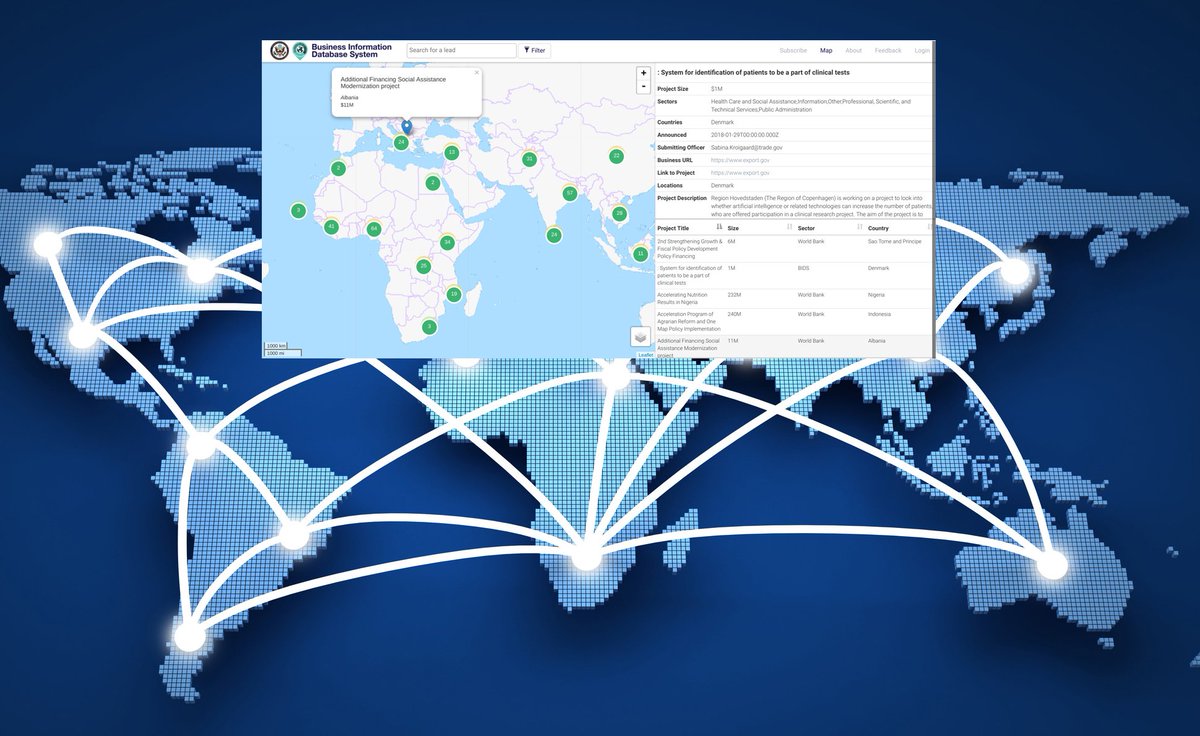Open the Filter button

point(535,50)
